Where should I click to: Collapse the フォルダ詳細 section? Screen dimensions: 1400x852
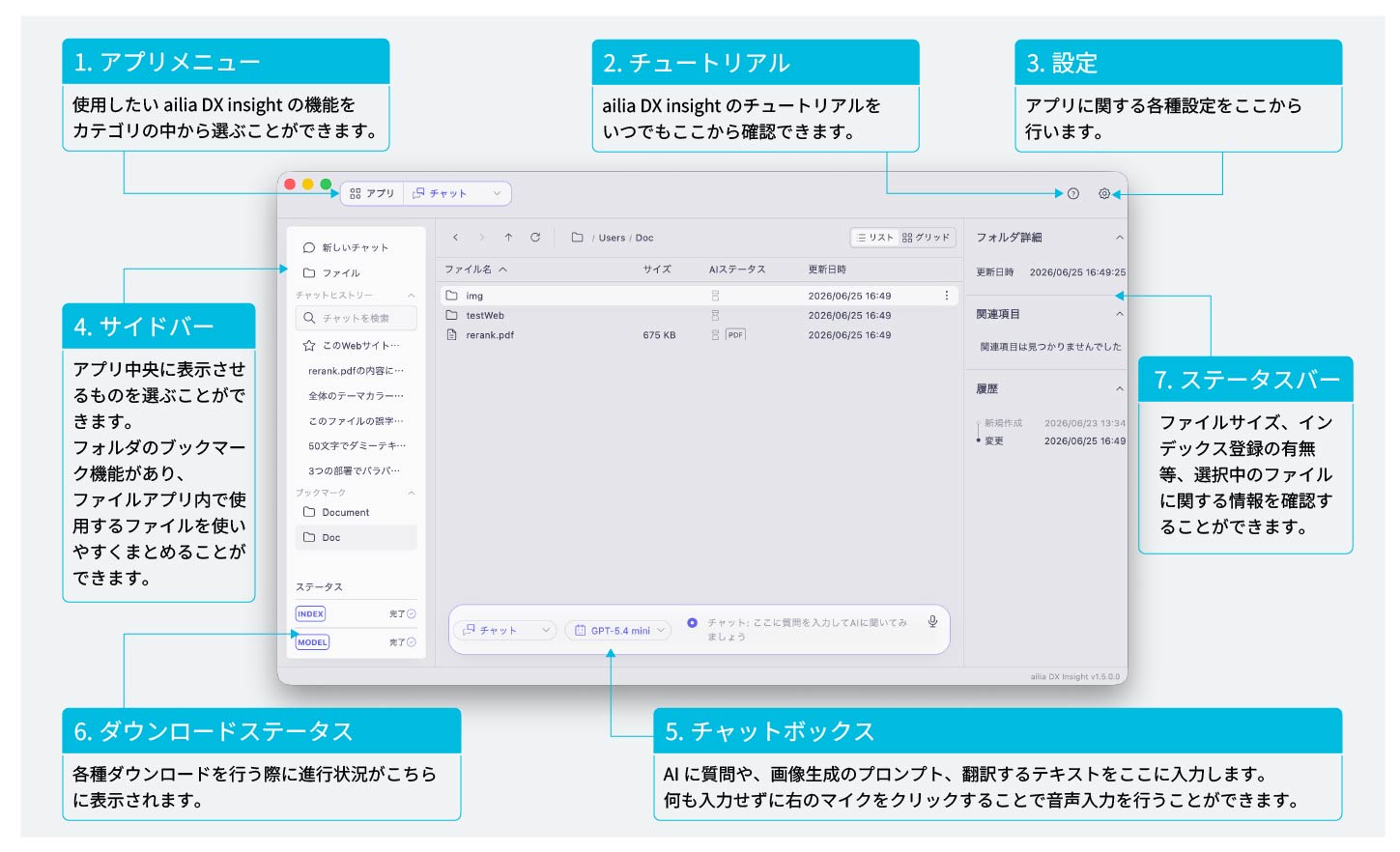1120,238
